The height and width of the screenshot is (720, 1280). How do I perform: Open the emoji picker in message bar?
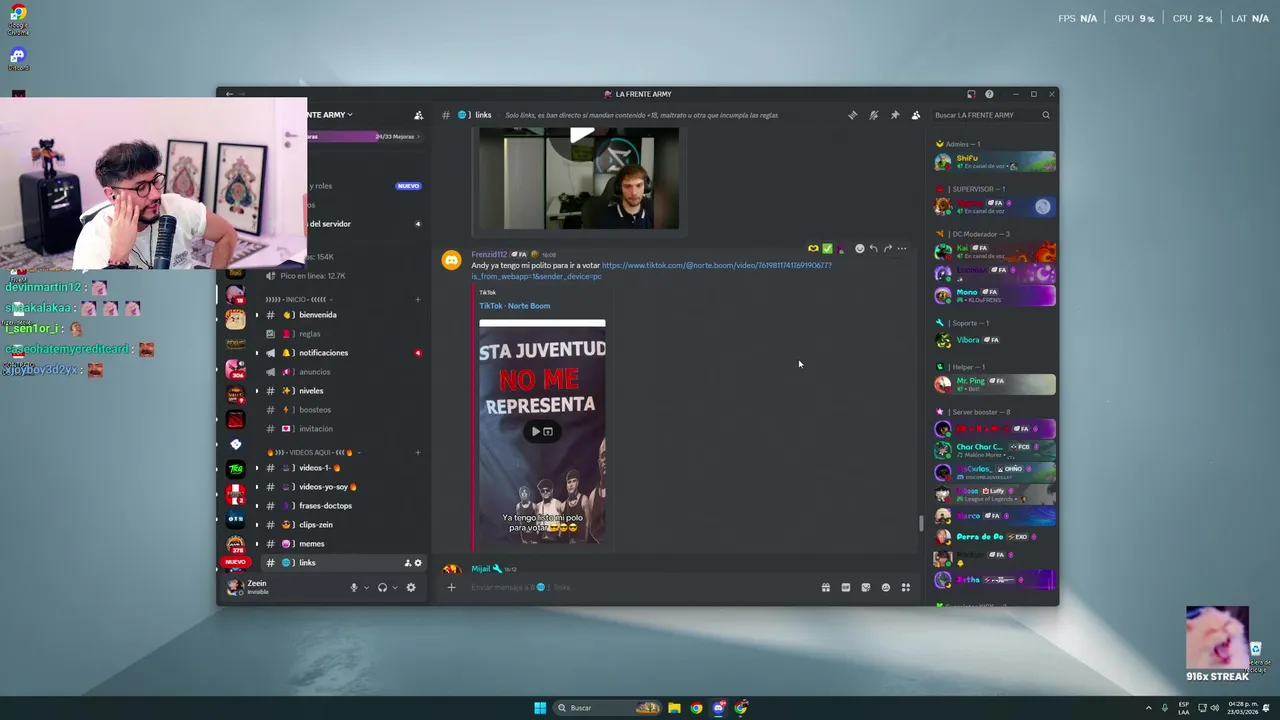[x=885, y=587]
